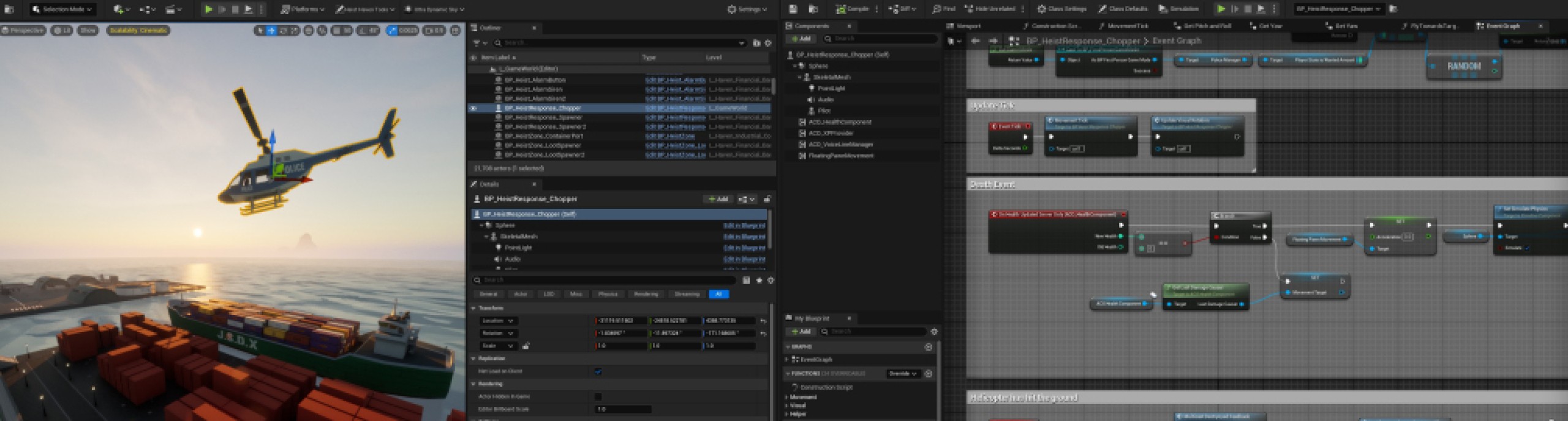Select the viewport select tool icon
This screenshot has height=421, width=1568.
[x=260, y=30]
